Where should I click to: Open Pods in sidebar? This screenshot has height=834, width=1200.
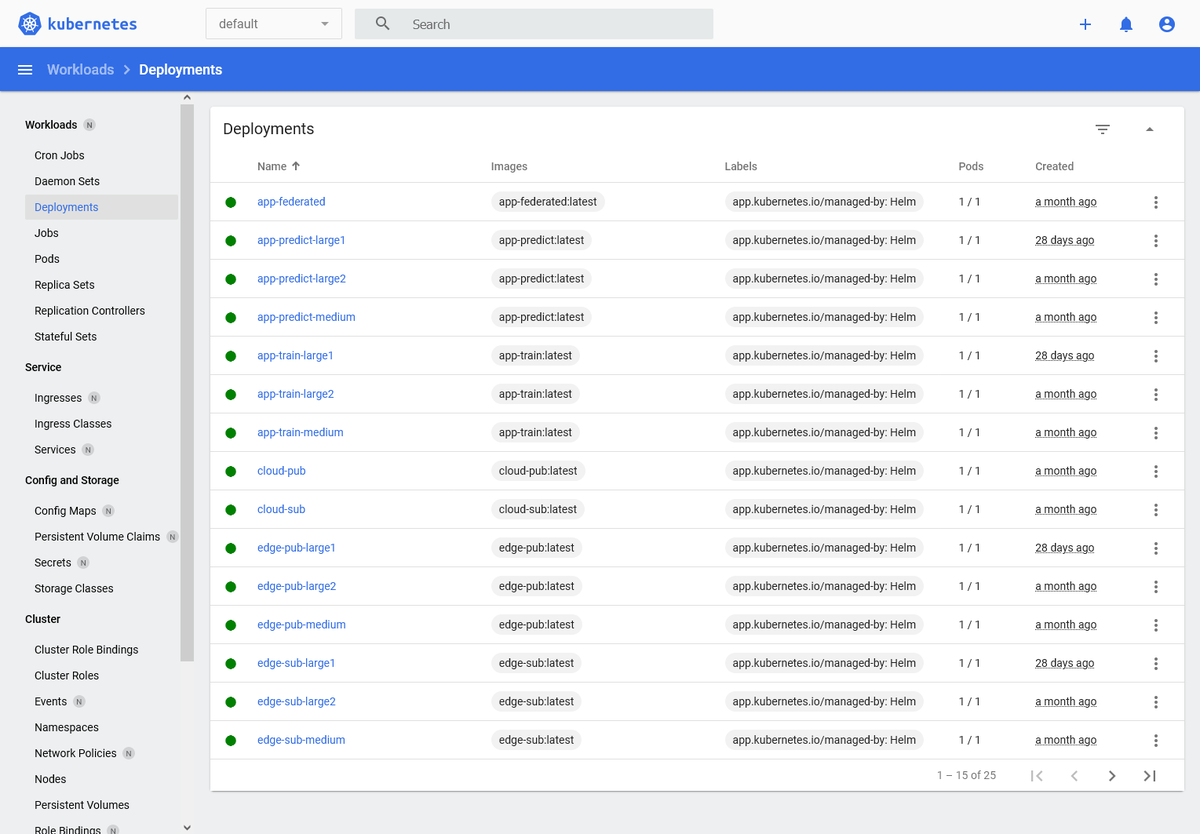pos(47,259)
